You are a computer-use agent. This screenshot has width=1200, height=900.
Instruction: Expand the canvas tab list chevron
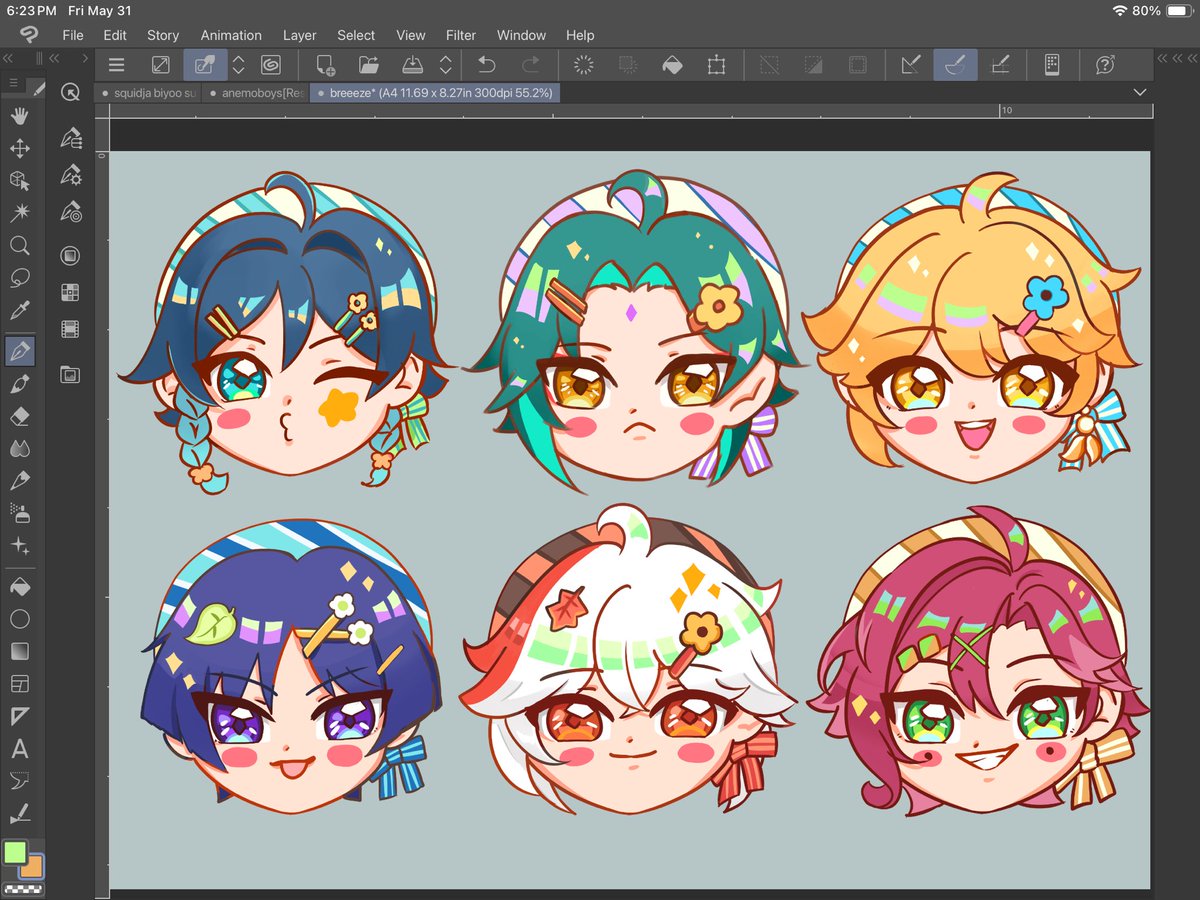(1140, 92)
